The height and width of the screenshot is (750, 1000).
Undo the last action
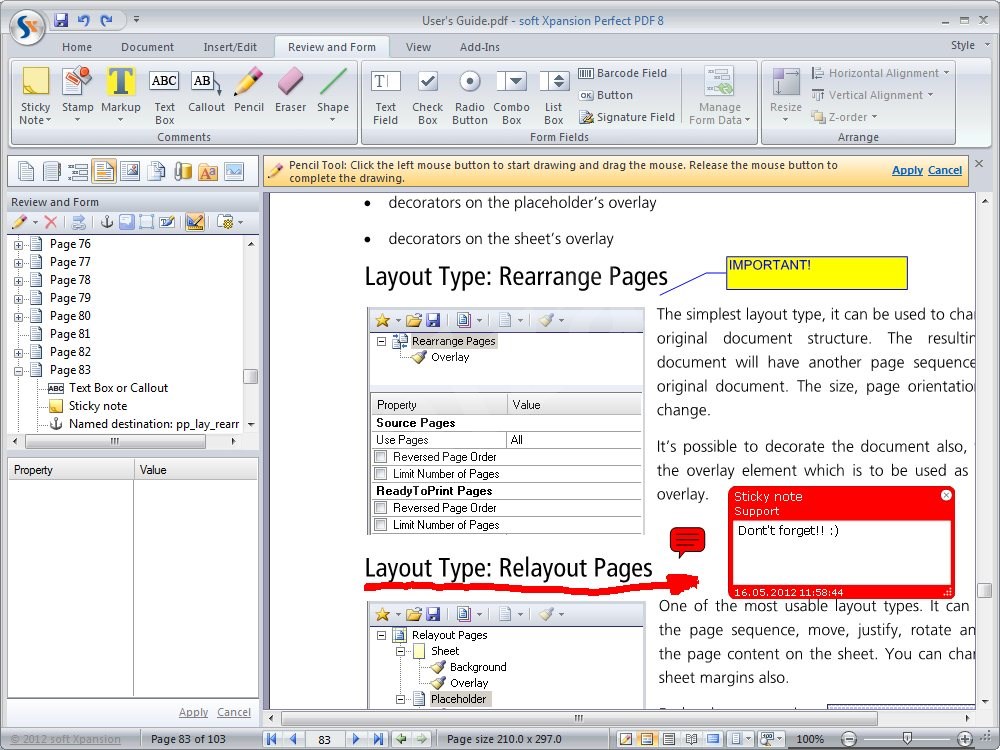click(84, 20)
